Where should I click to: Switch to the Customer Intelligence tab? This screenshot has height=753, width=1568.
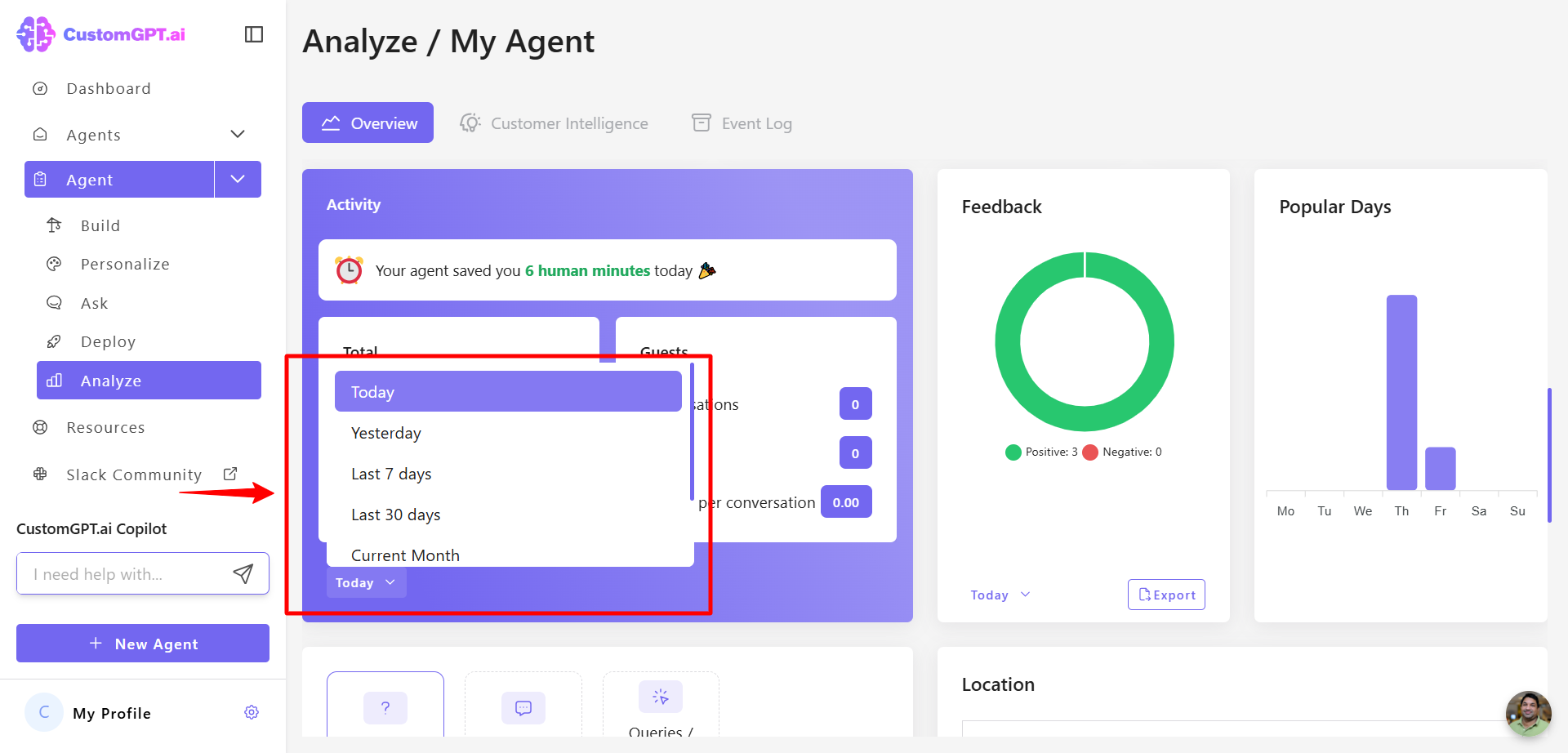pyautogui.click(x=554, y=123)
